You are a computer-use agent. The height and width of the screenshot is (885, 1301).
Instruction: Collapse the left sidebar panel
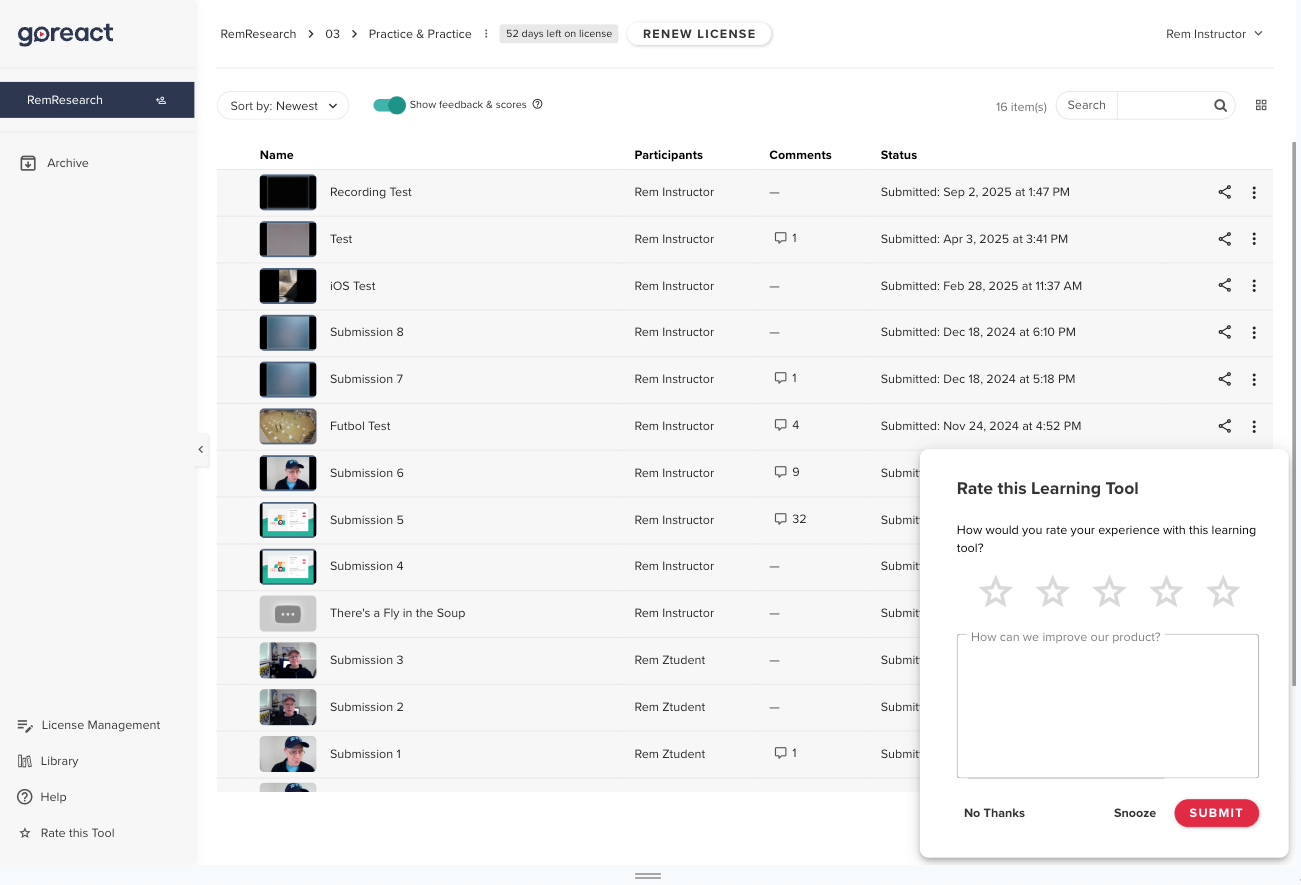click(x=201, y=450)
